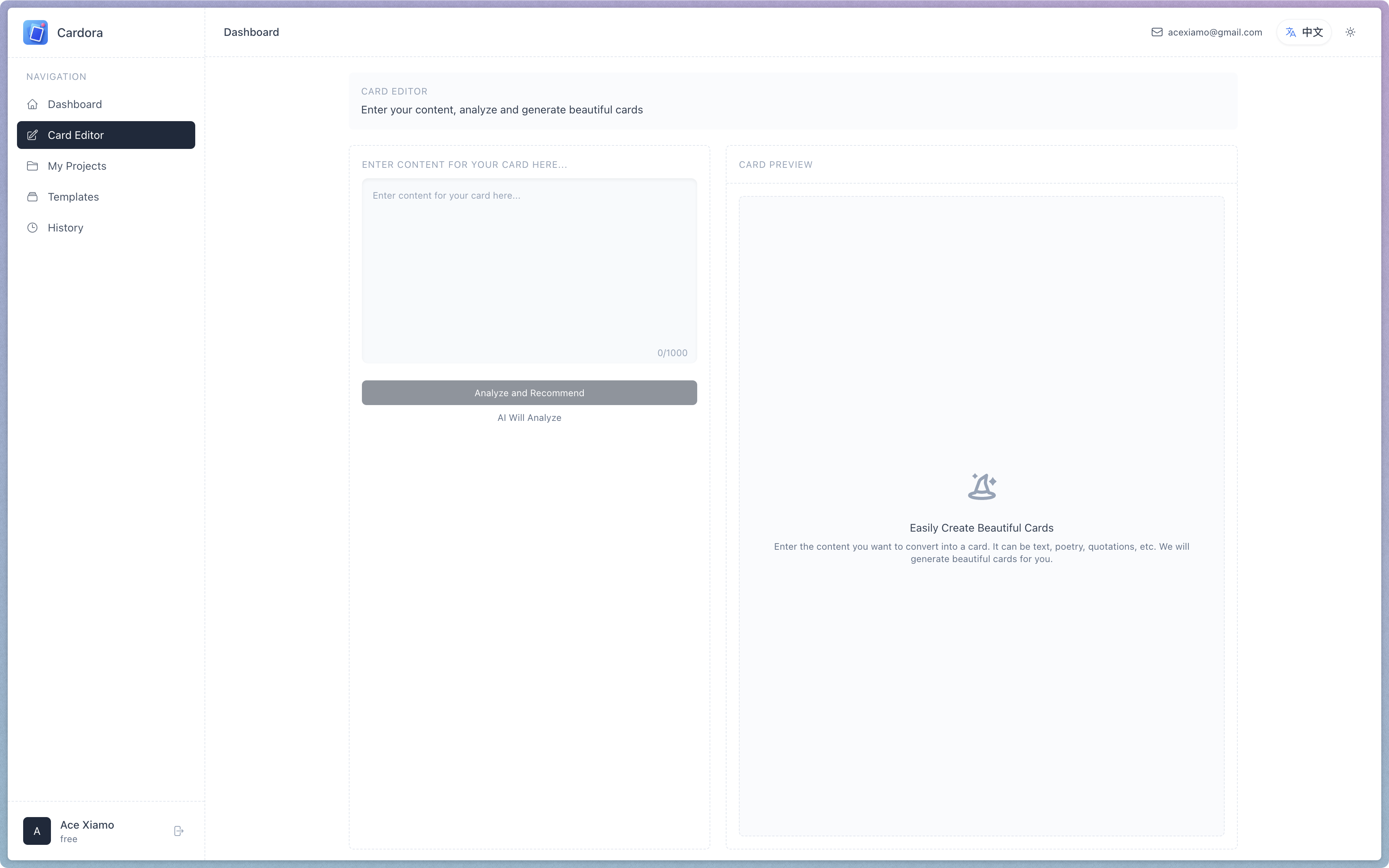Click the Cardora logo icon
1389x868 pixels.
coord(35,33)
